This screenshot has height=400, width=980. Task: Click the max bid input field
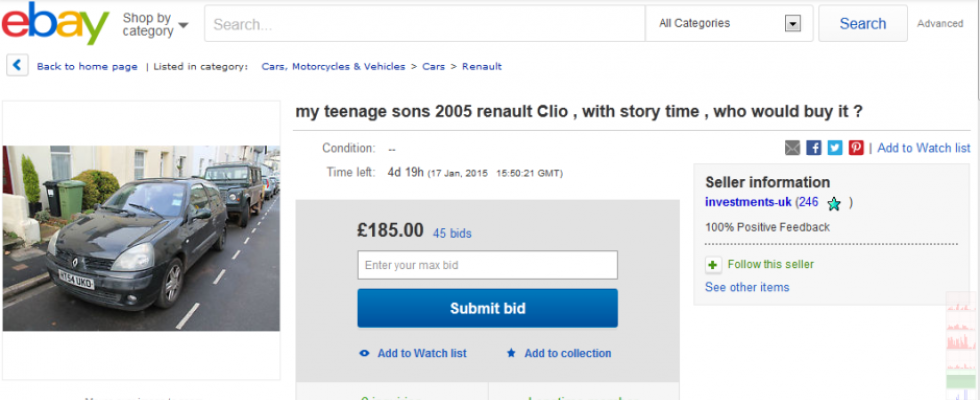click(487, 265)
